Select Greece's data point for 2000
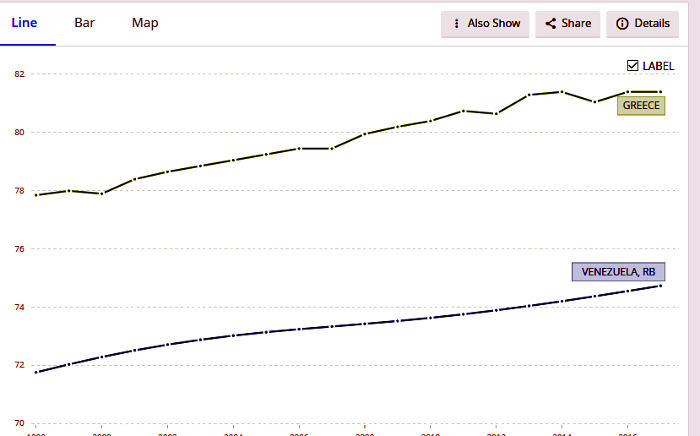Image resolution: width=700 pixels, height=436 pixels. pos(103,193)
